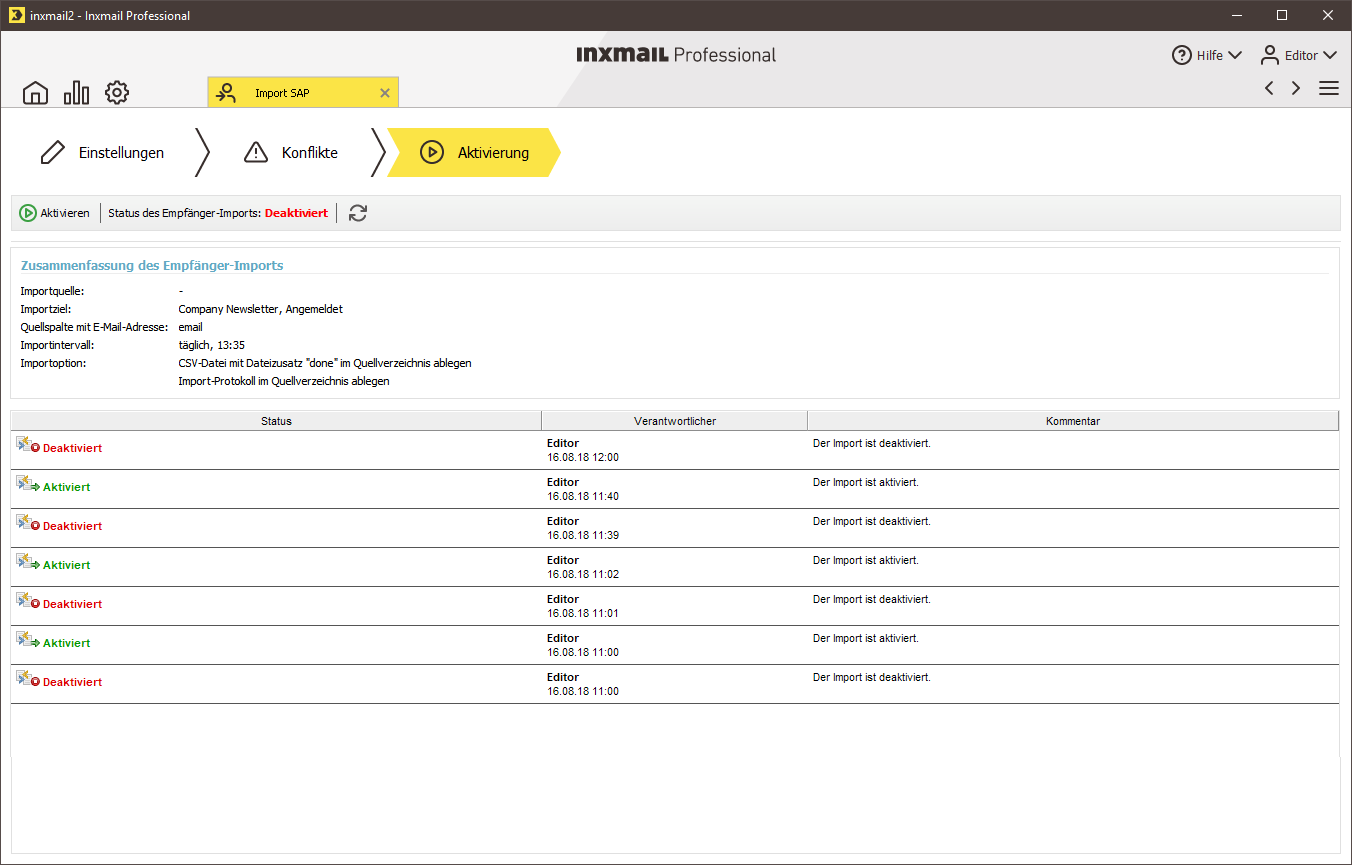
Task: Click the status icon of the 11:02 Aktiviert row
Action: pyautogui.click(x=28, y=561)
